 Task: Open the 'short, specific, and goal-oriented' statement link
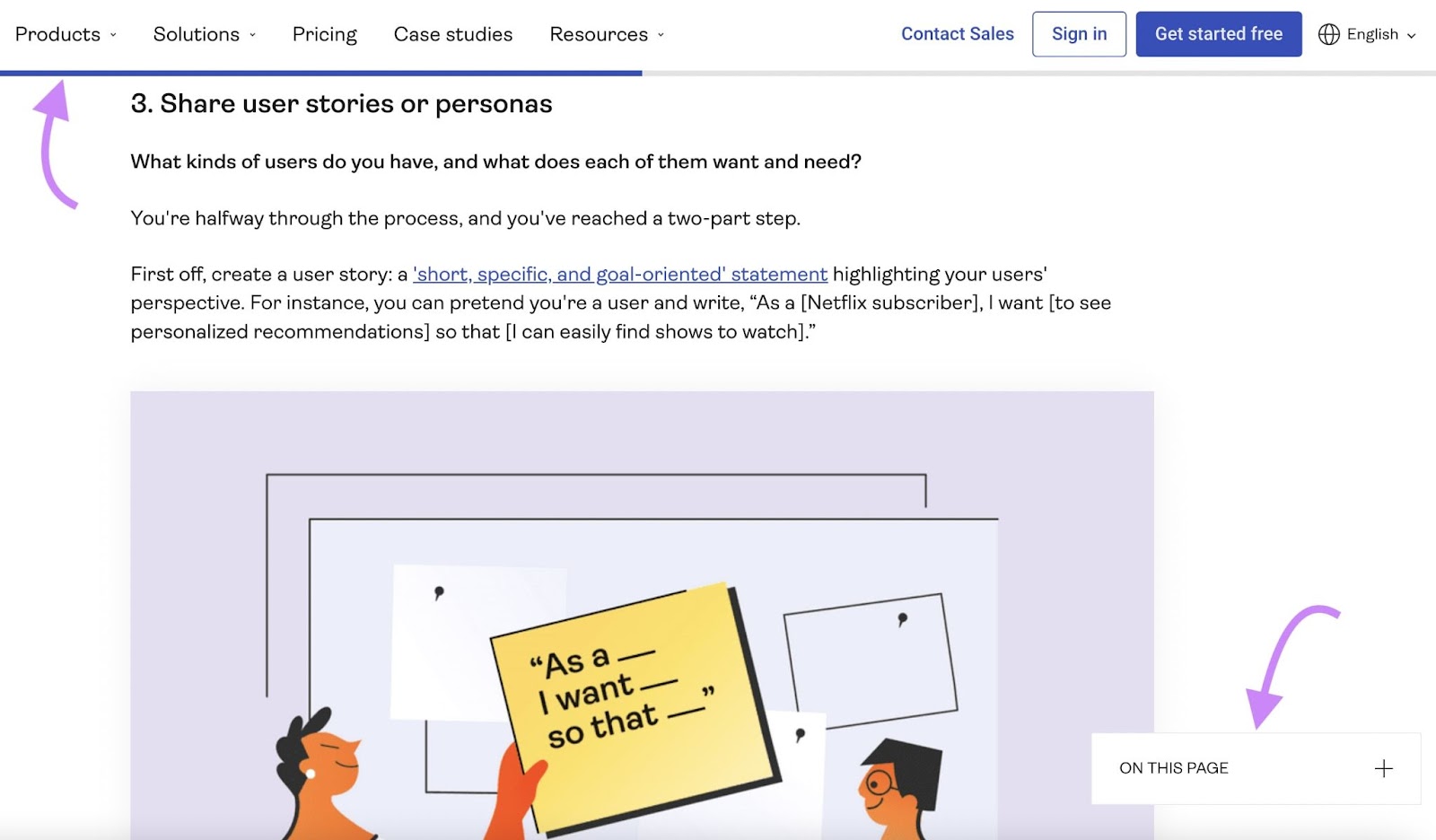pos(620,275)
